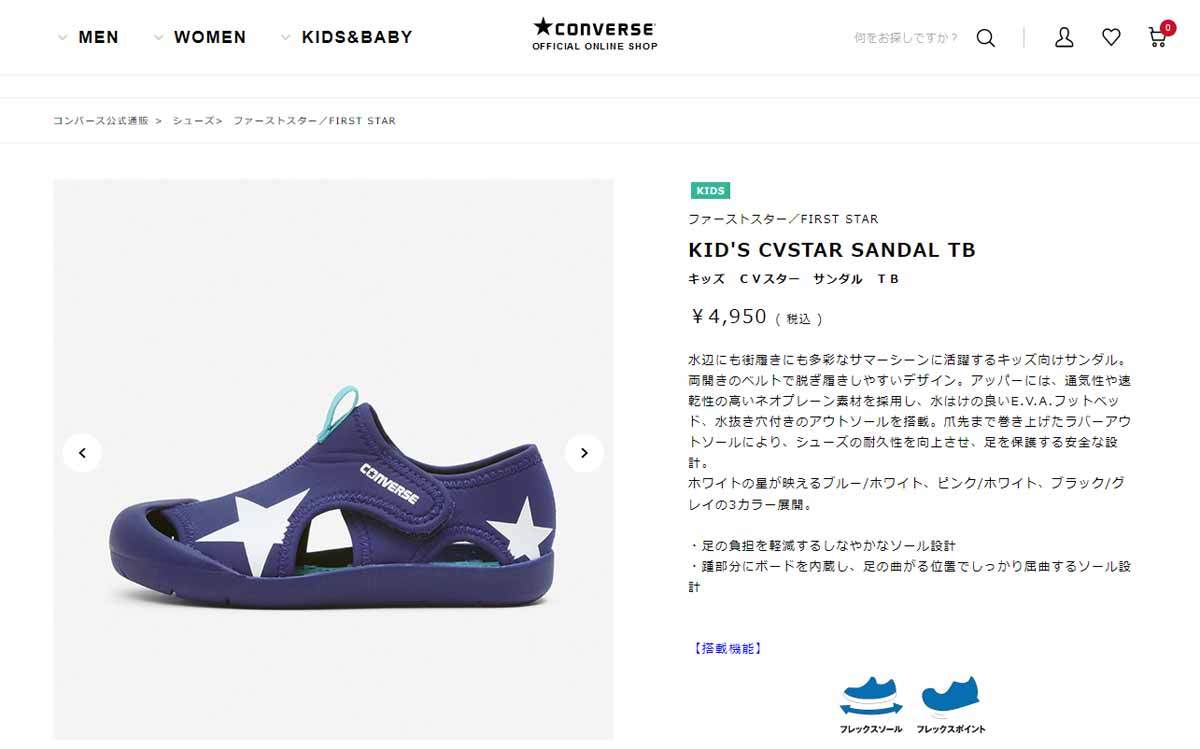Open the WOMEN menu item

(x=210, y=37)
